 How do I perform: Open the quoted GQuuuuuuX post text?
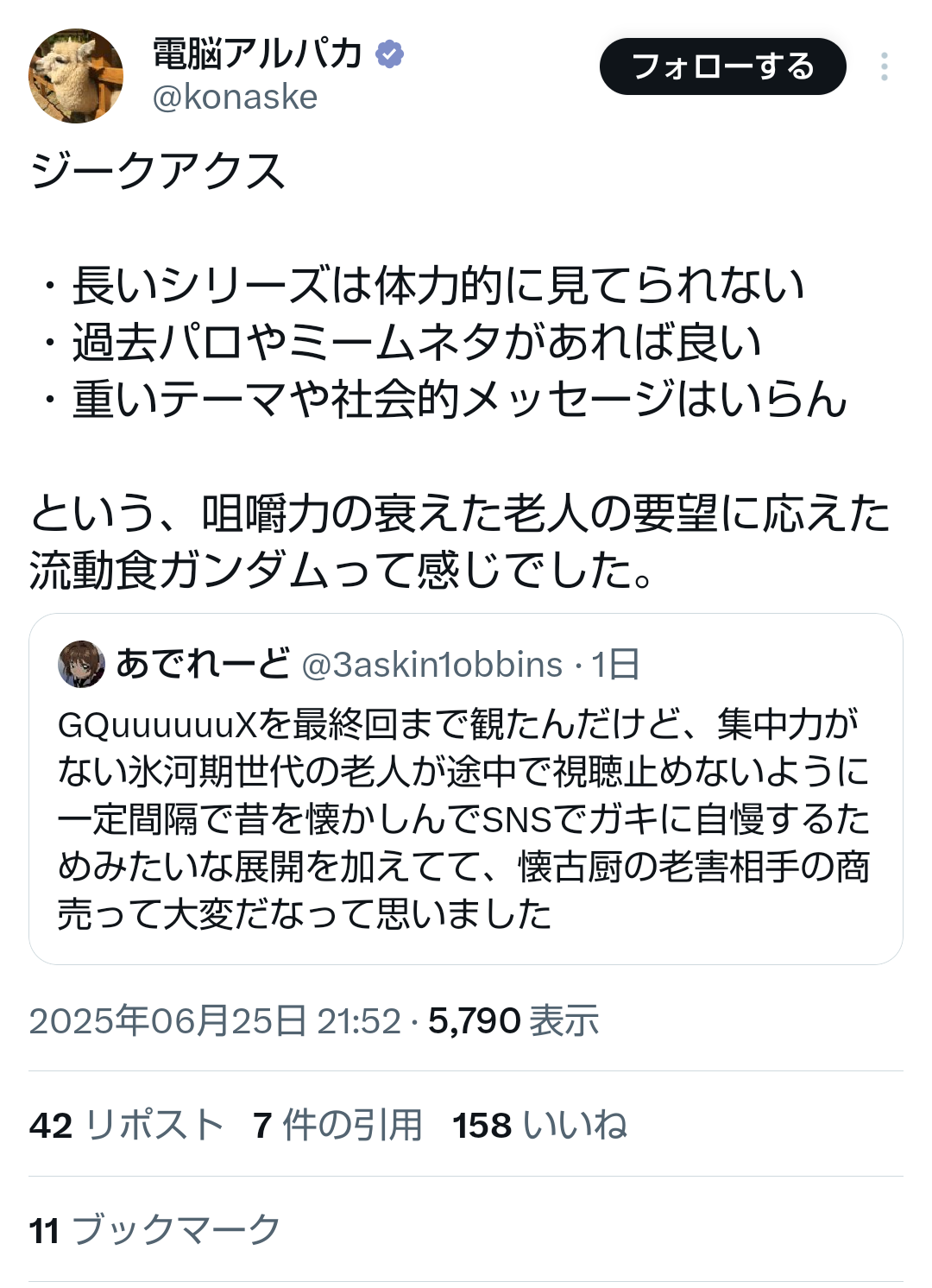click(464, 818)
